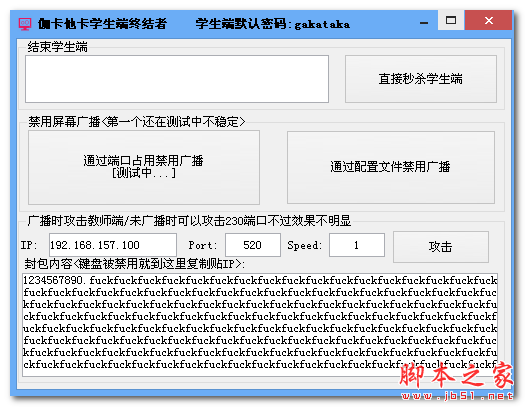Click the IP: label
Viewport: 525px width, 407px height.
29,245
